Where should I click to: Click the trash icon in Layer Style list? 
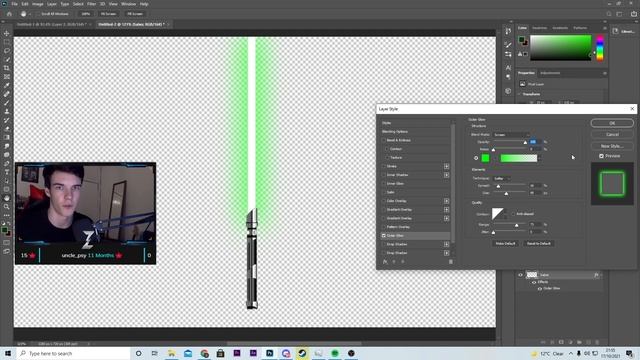451,262
